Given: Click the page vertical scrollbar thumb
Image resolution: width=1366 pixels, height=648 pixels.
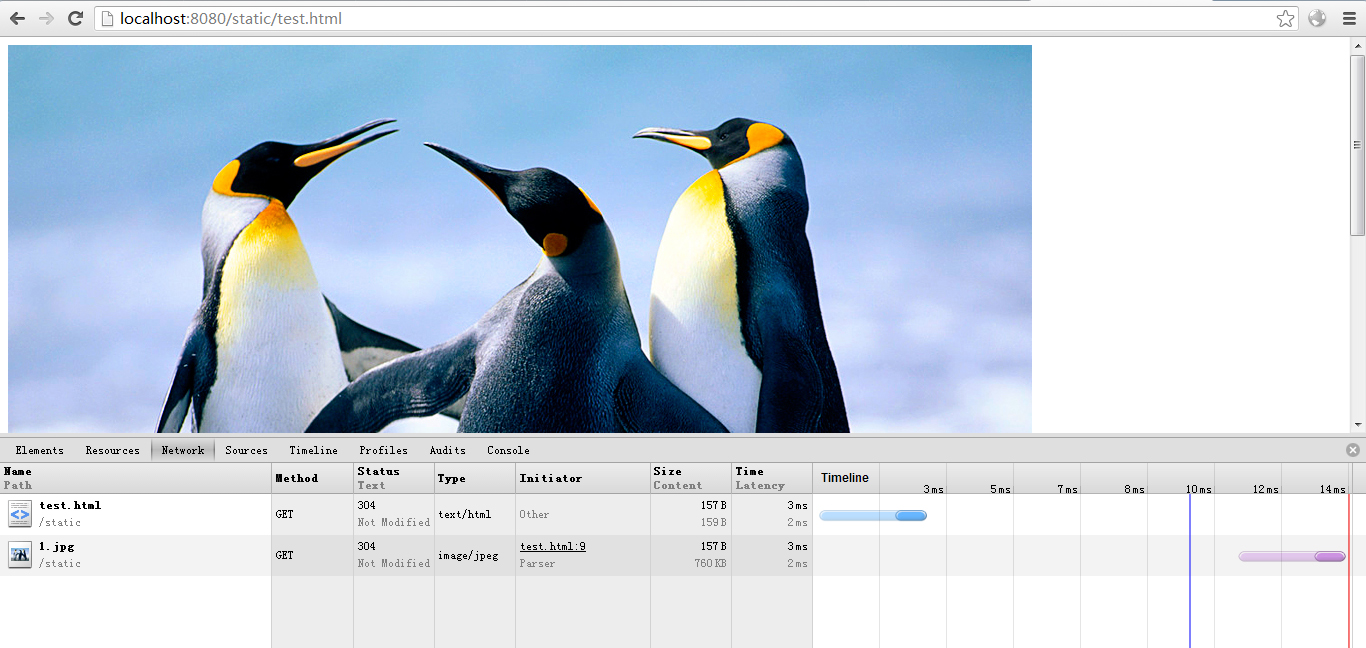Looking at the screenshot, I should pyautogui.click(x=1357, y=145).
